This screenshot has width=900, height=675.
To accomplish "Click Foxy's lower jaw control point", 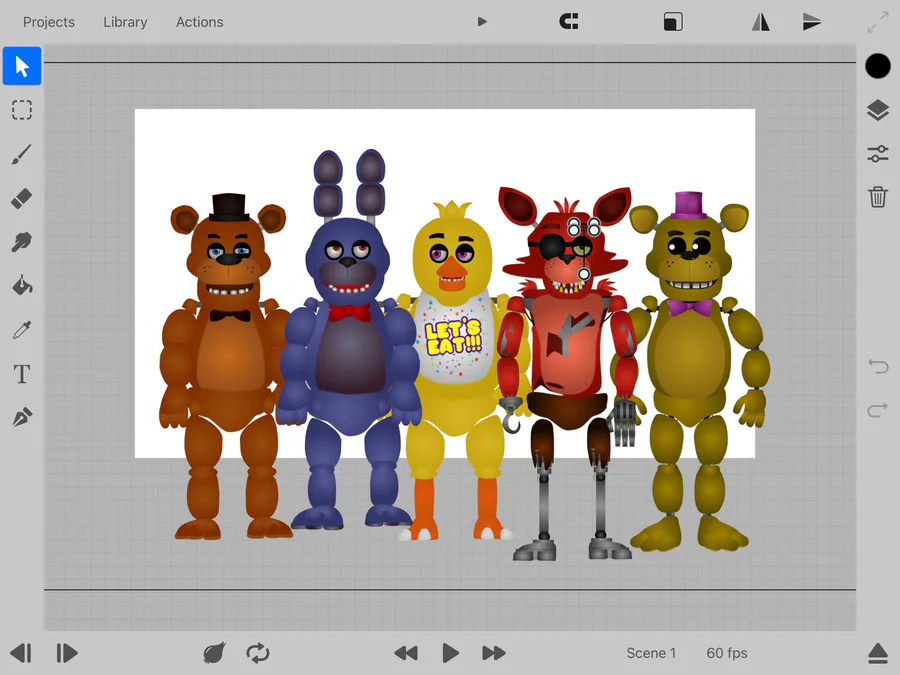I will coord(584,274).
